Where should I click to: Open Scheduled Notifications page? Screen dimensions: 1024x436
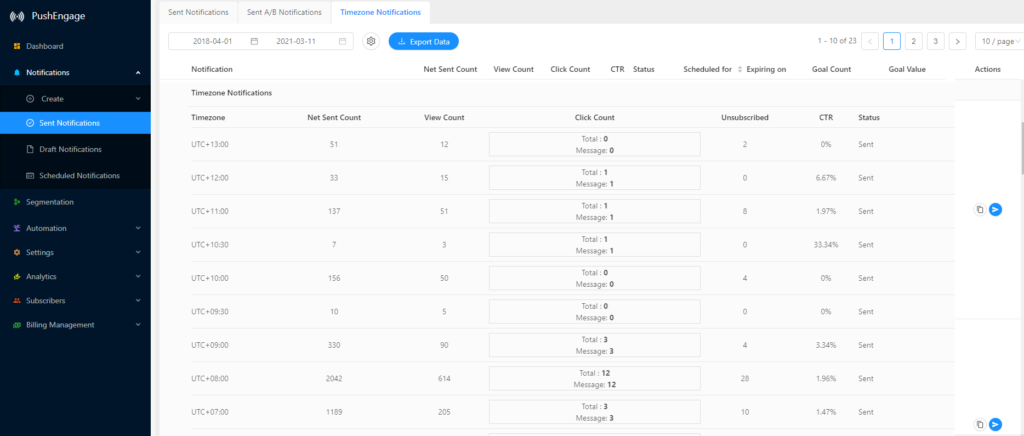click(75, 176)
